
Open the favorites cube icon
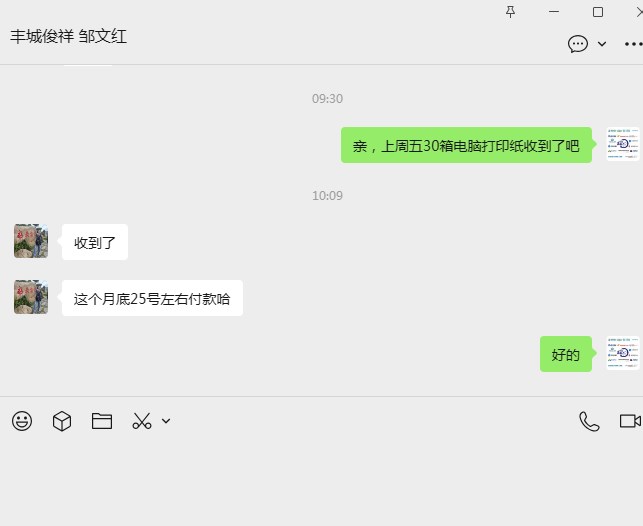[62, 421]
